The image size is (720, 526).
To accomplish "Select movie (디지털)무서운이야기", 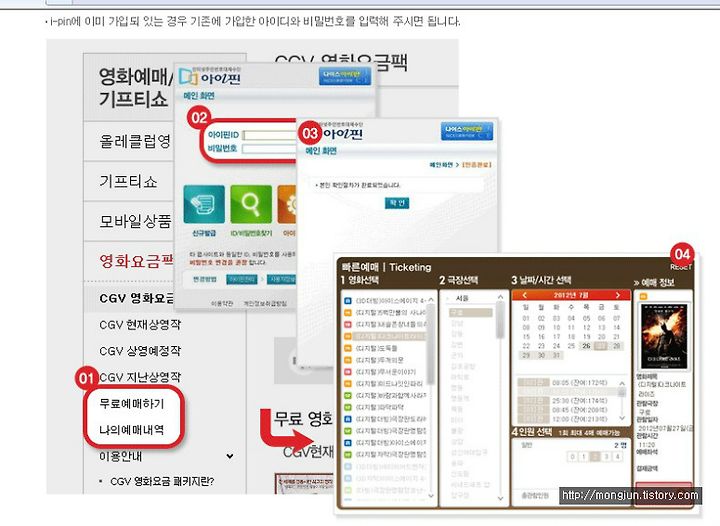I will coord(386,372).
